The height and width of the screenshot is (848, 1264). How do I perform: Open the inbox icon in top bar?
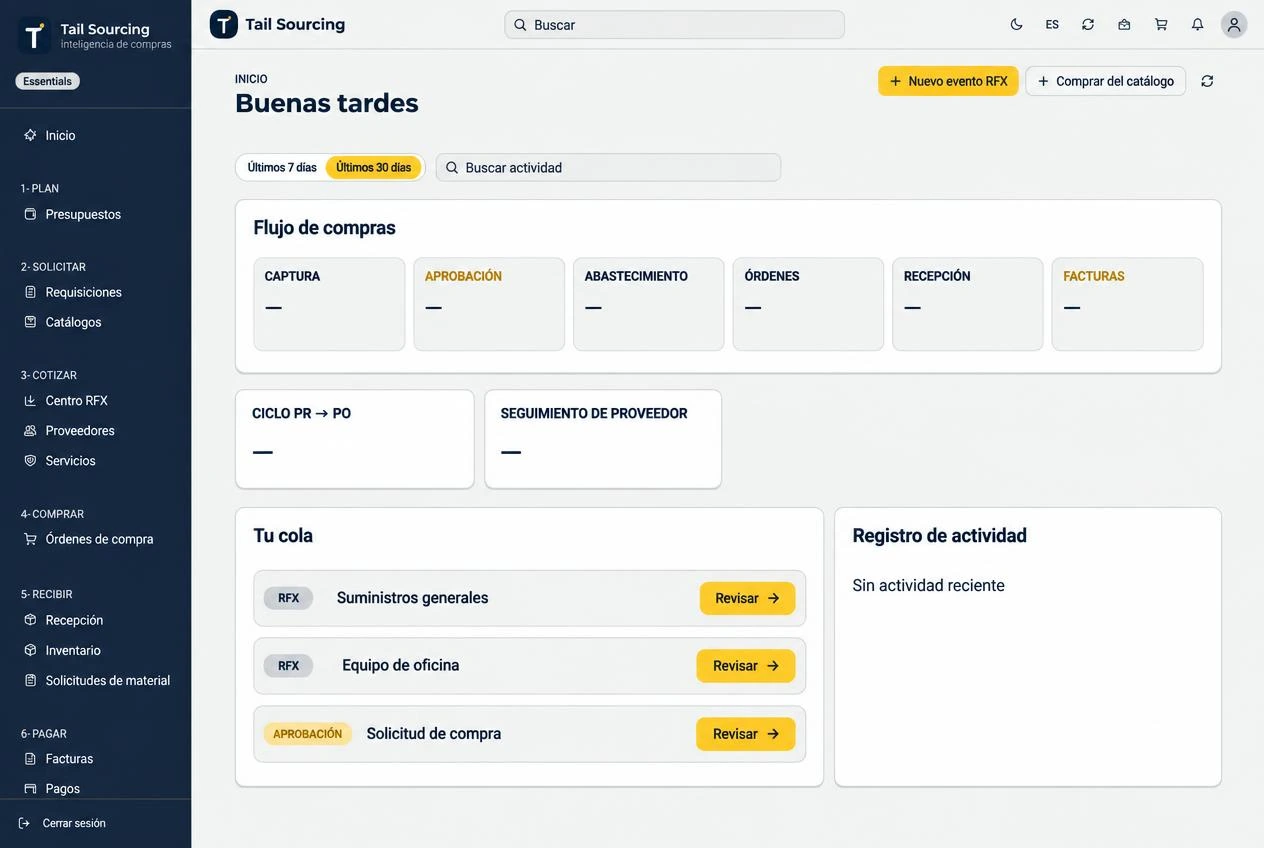pos(1124,25)
